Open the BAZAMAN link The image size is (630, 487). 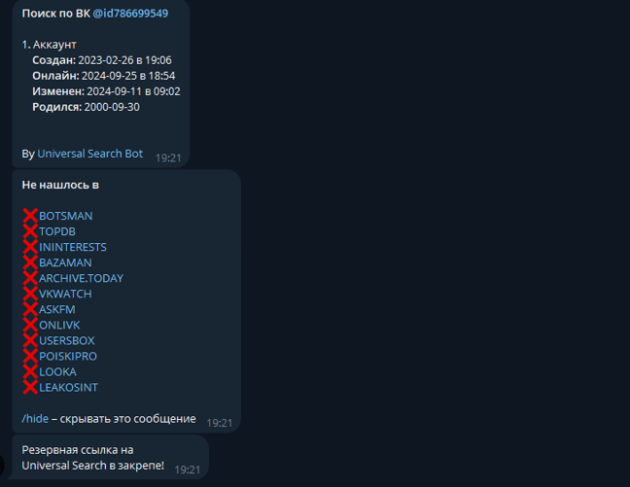65,263
